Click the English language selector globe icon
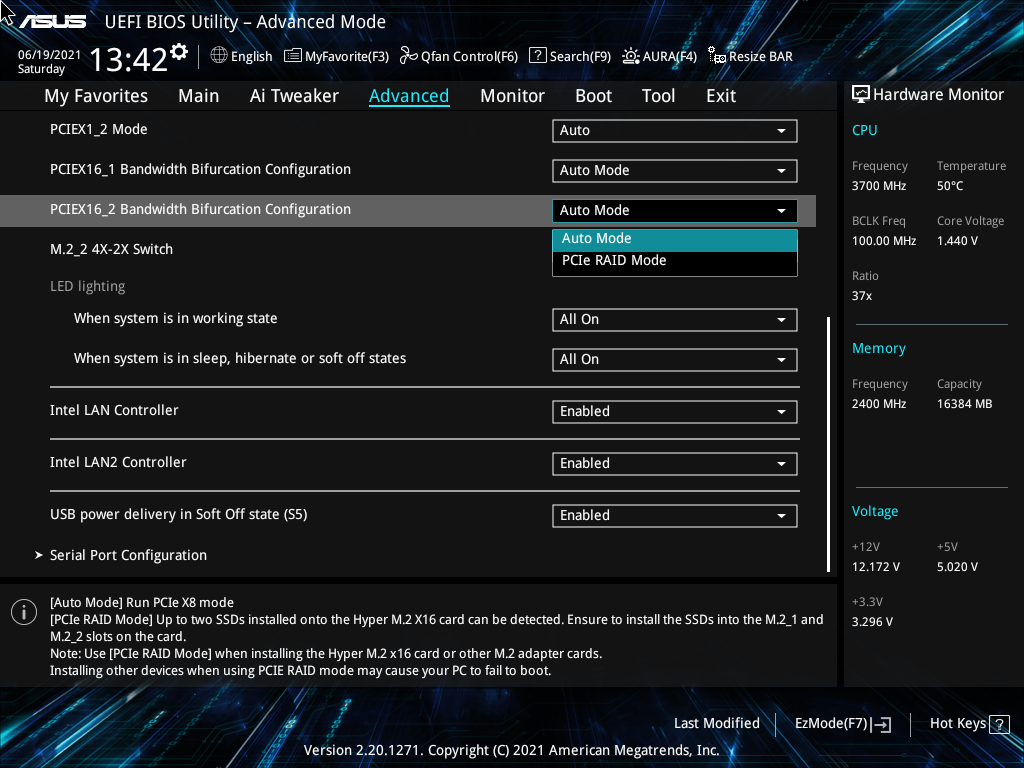The image size is (1024, 768). [219, 56]
